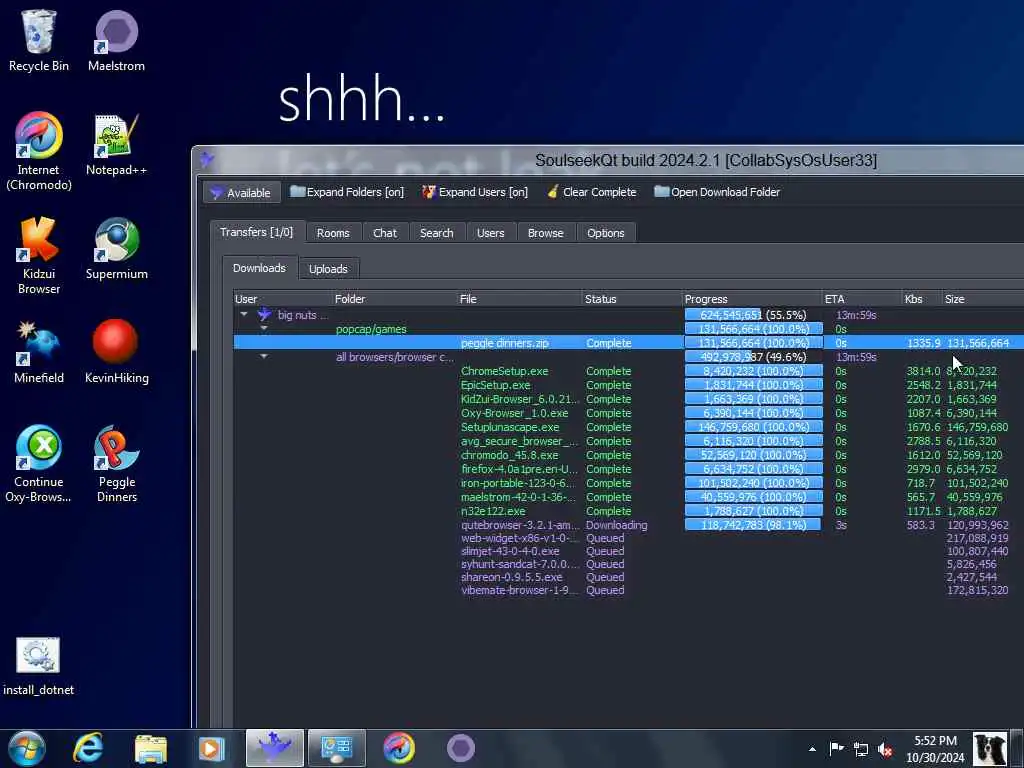Screen dimensions: 1024x768
Task: Collapse the big nuts user row
Action: 244,315
